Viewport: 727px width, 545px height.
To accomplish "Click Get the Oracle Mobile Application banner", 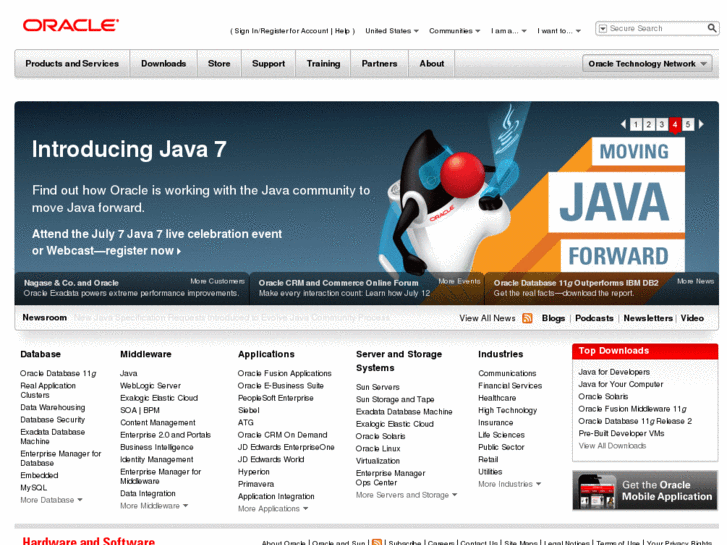I will click(x=645, y=491).
